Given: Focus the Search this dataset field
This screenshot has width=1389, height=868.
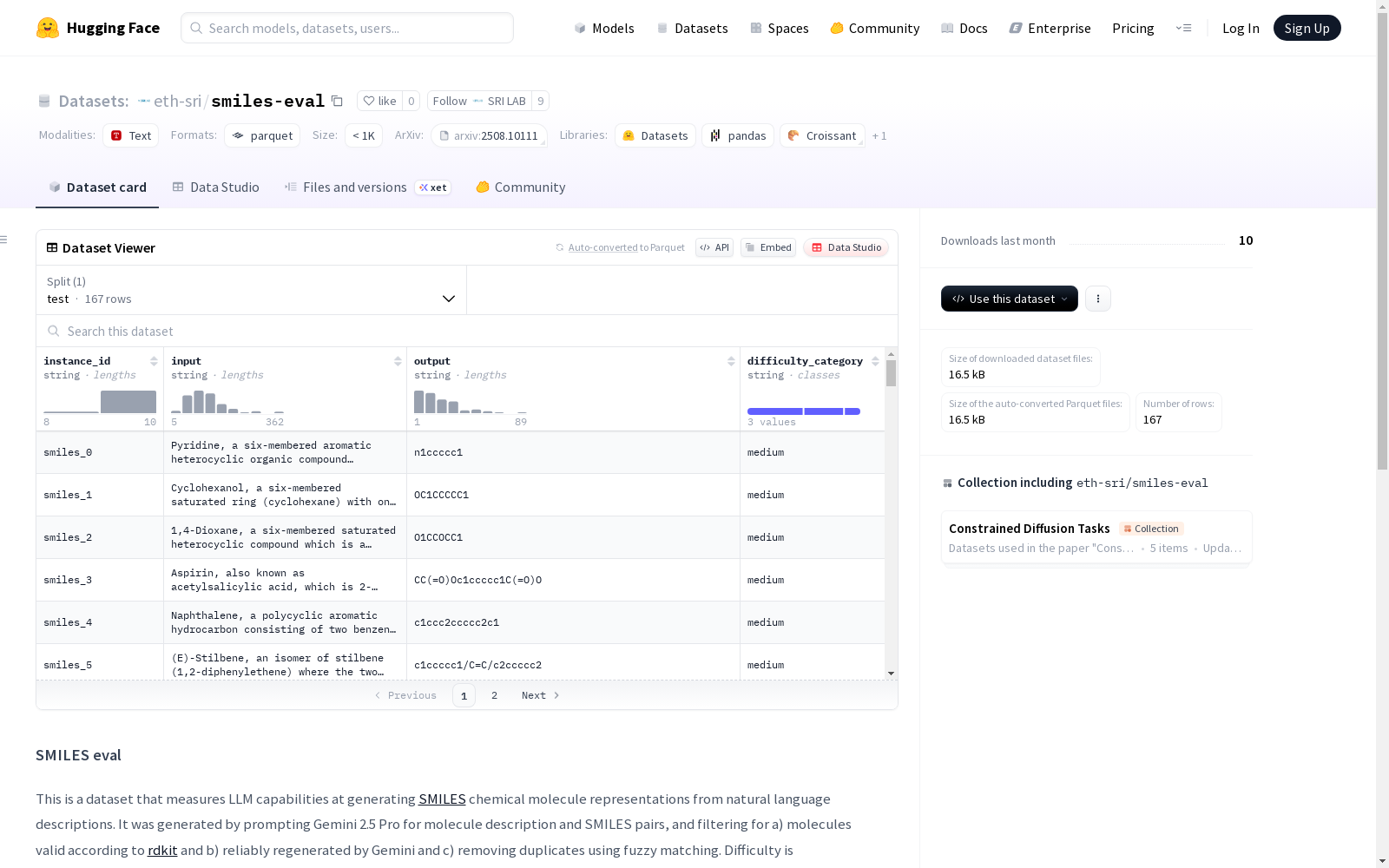Looking at the screenshot, I should (467, 331).
